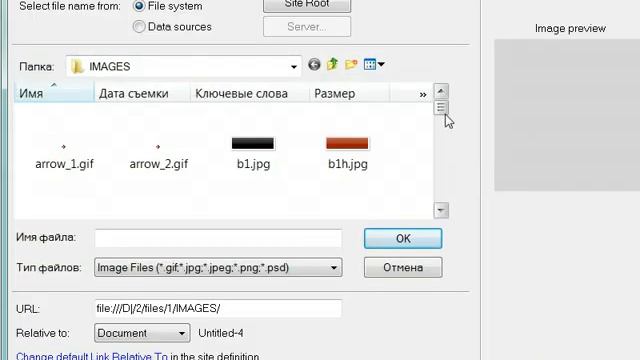This screenshot has width=640, height=360.
Task: Sort by the Имя column header
Action: (54, 93)
